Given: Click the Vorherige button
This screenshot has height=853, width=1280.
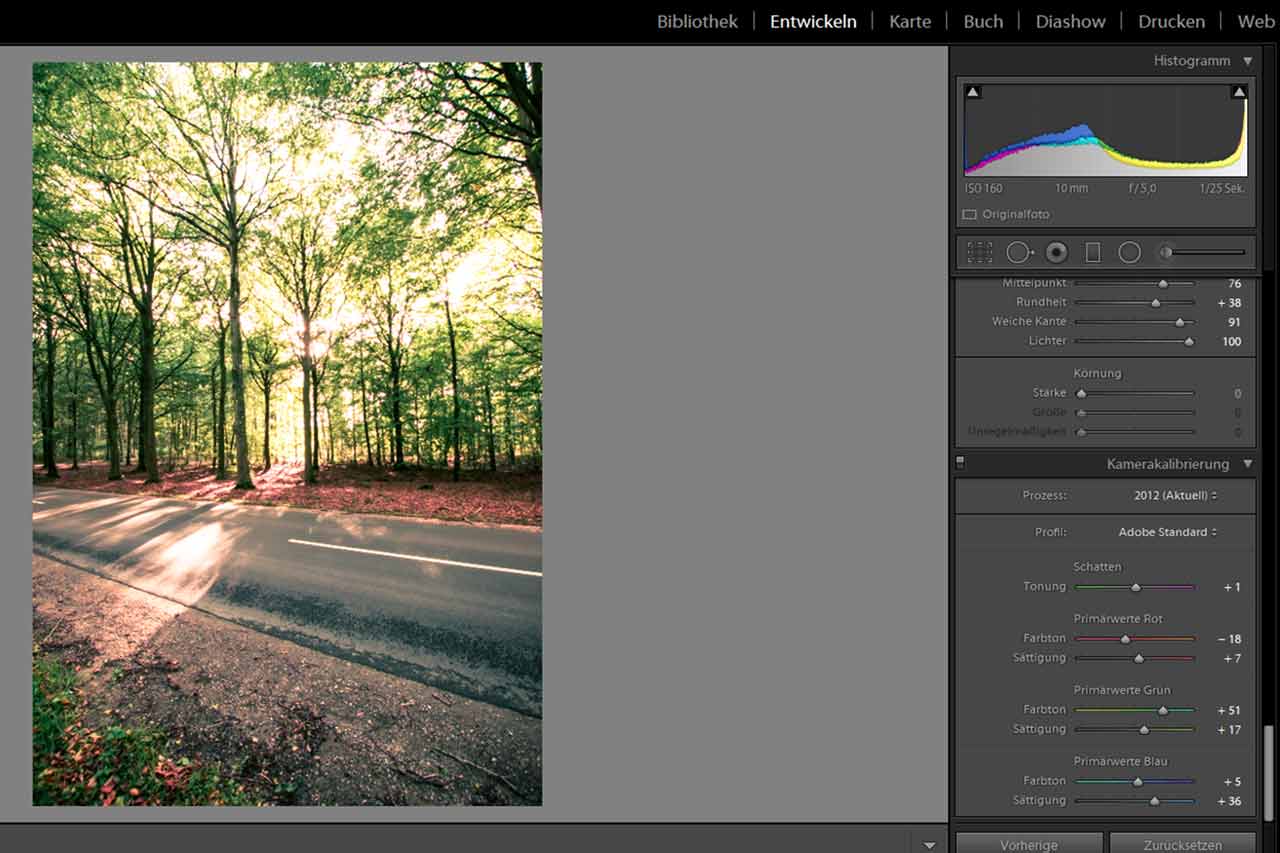Looking at the screenshot, I should click(1028, 844).
